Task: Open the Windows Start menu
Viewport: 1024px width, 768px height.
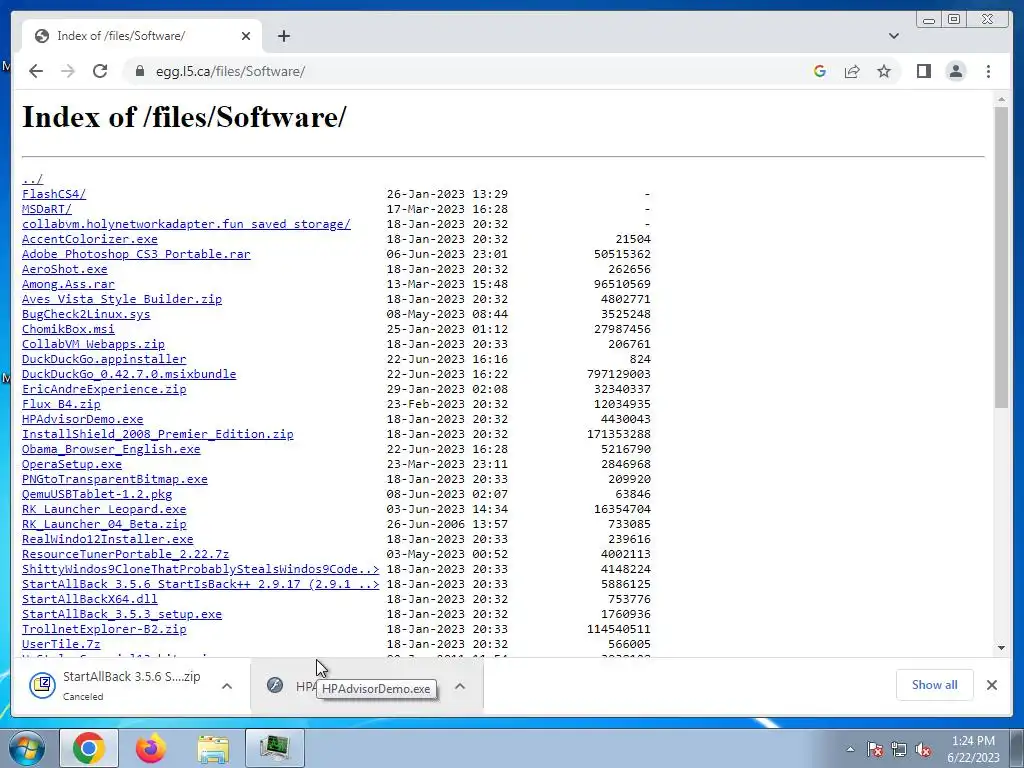Action: 26,748
